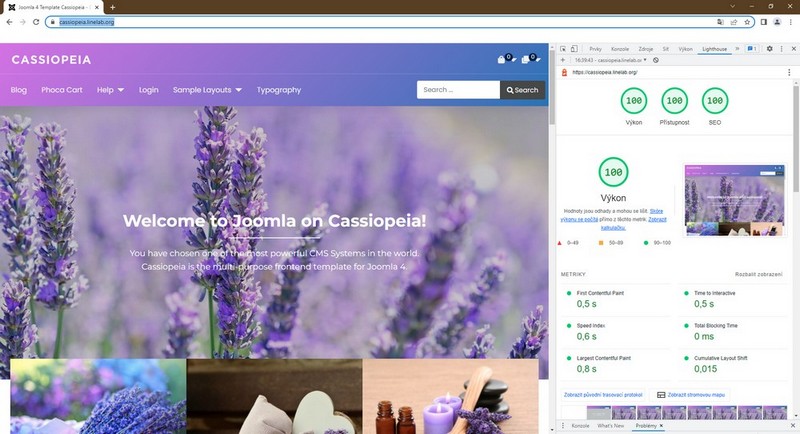Screen dimensions: 800x434
Task: Expand the Help dropdown menu
Action: tap(110, 90)
